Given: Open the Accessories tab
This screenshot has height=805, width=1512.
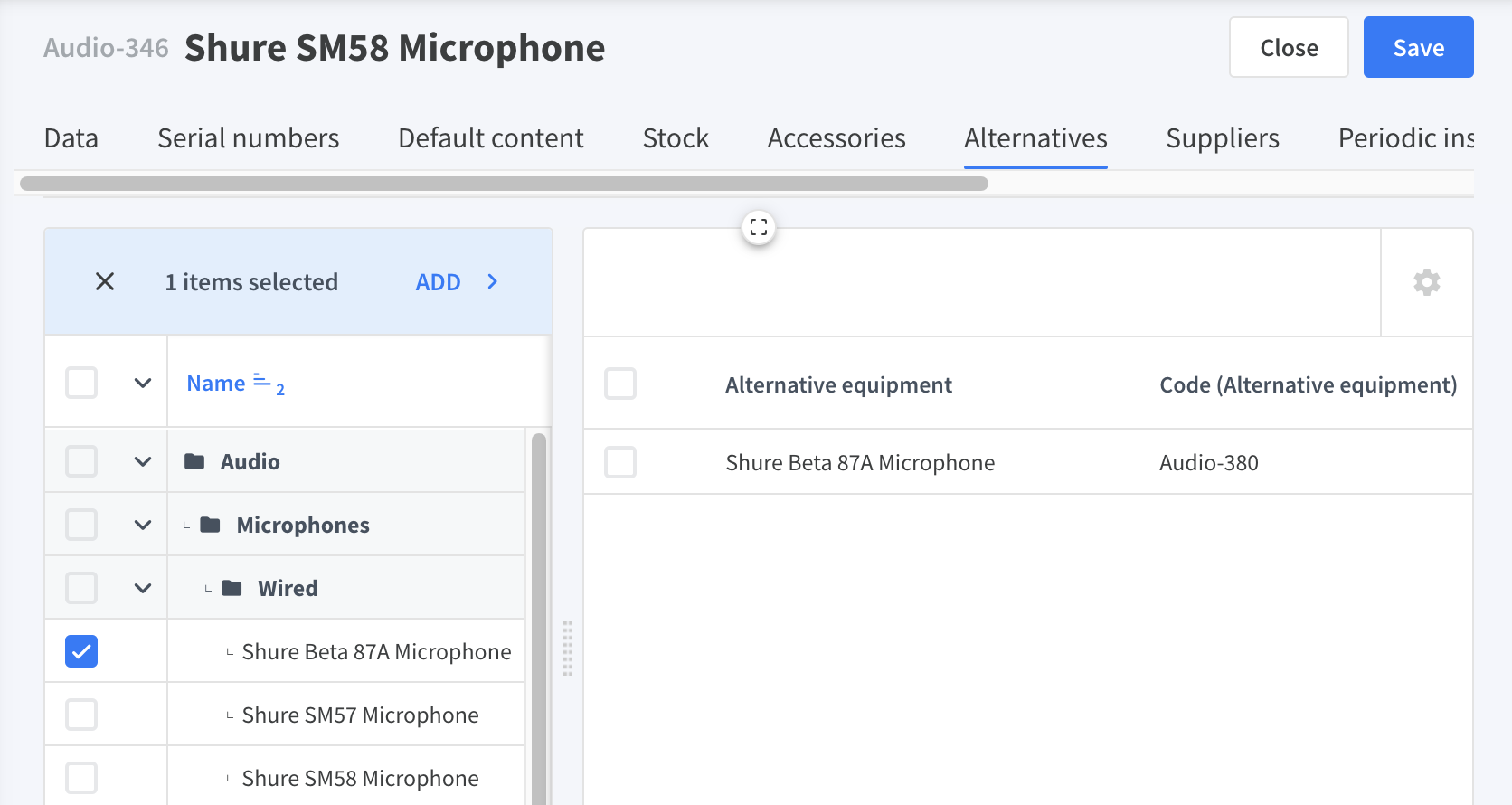Looking at the screenshot, I should tap(836, 138).
